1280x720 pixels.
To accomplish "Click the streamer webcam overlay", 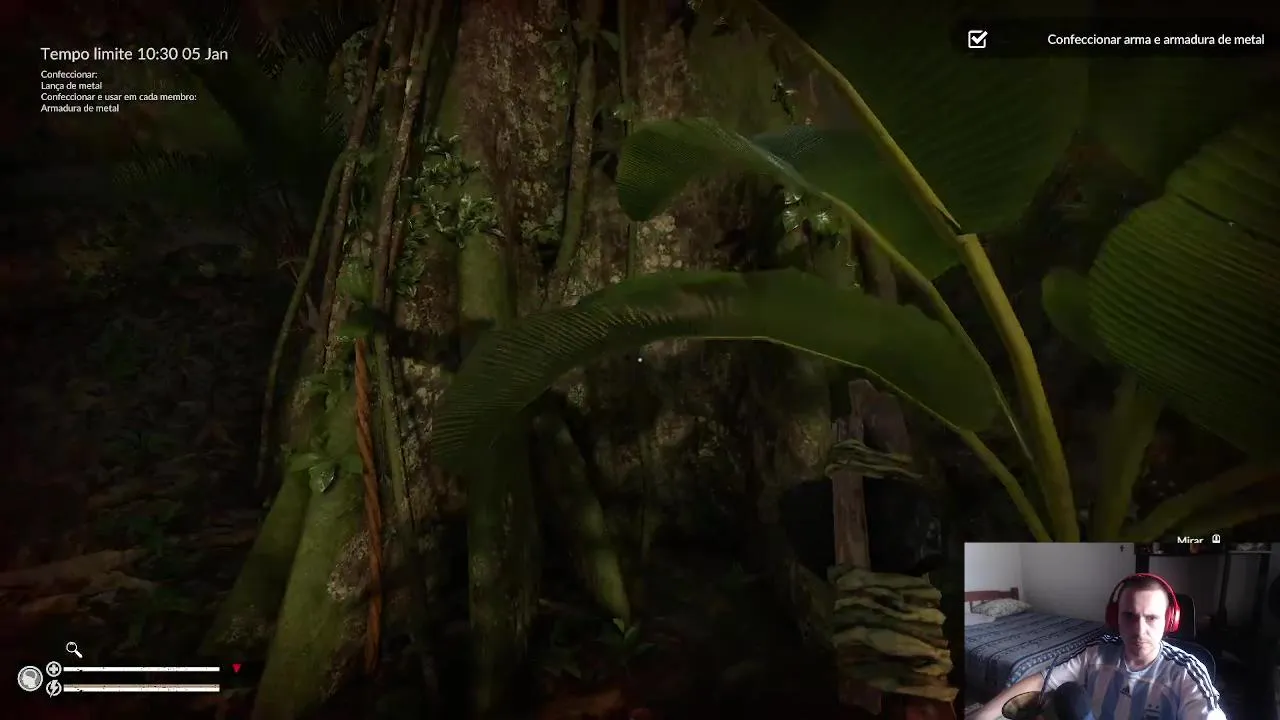I will pos(1121,631).
